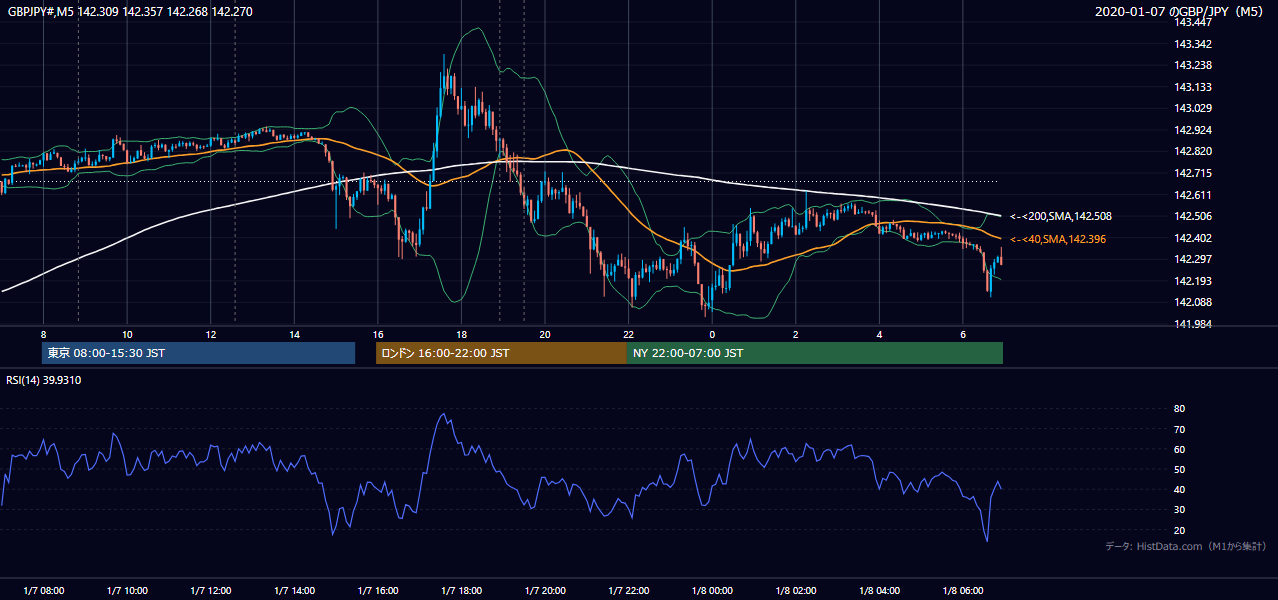Click the 142.297 price axis value
The image size is (1278, 600).
click(1194, 259)
